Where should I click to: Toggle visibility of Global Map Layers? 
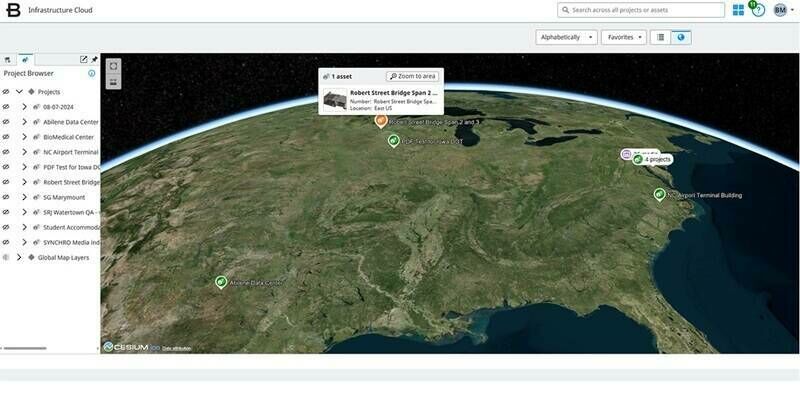point(6,258)
